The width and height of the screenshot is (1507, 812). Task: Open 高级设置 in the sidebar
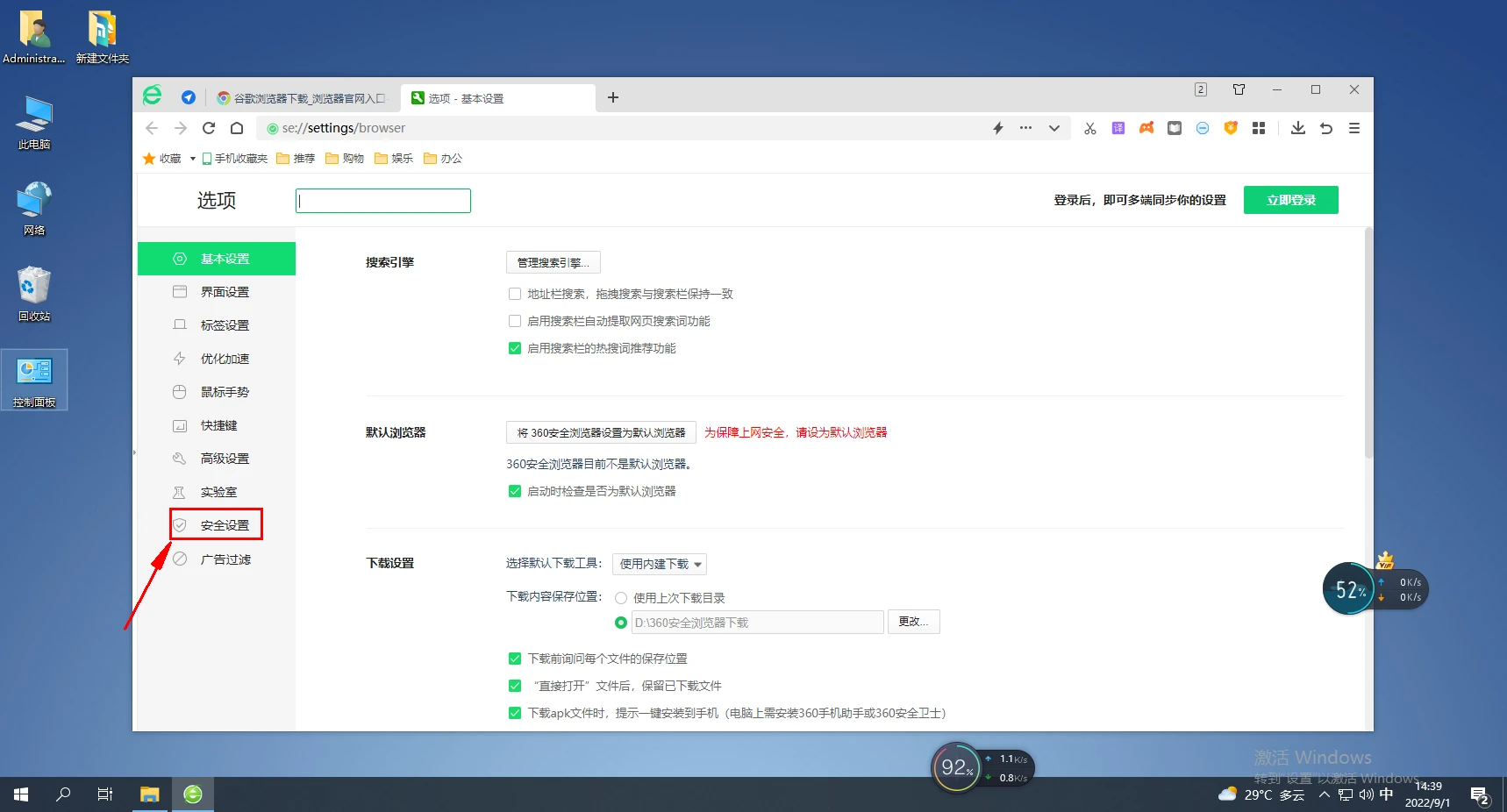tap(217, 459)
